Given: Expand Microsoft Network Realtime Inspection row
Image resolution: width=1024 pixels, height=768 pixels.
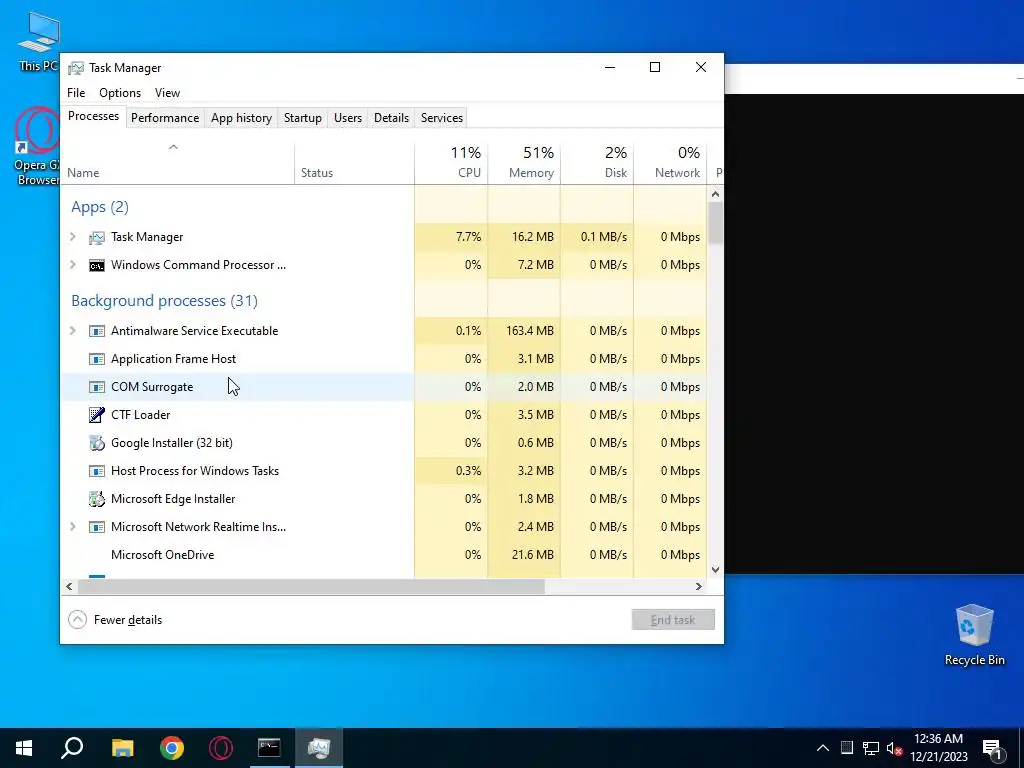Looking at the screenshot, I should (72, 527).
